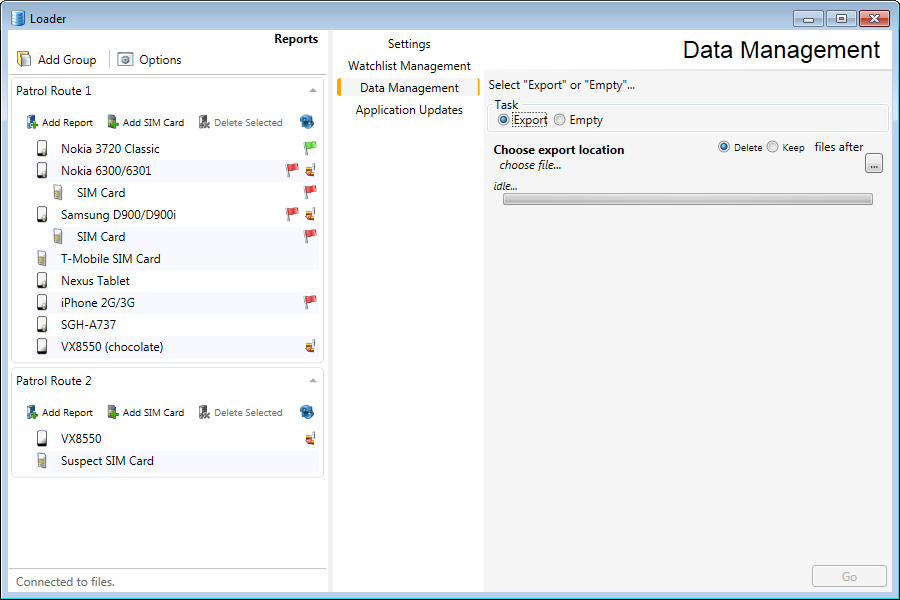Click the Go button
The image size is (900, 600).
(849, 576)
